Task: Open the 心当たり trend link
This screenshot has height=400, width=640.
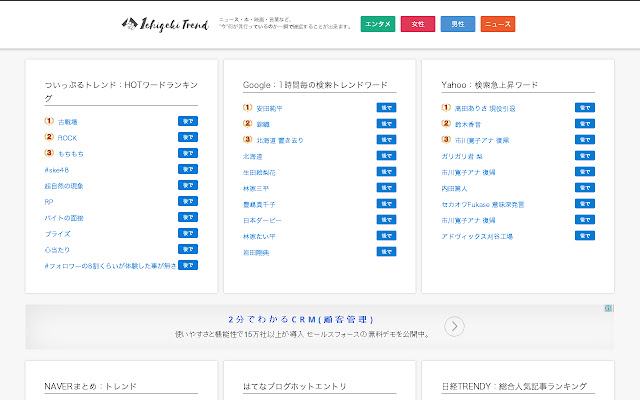Action: tap(57, 250)
